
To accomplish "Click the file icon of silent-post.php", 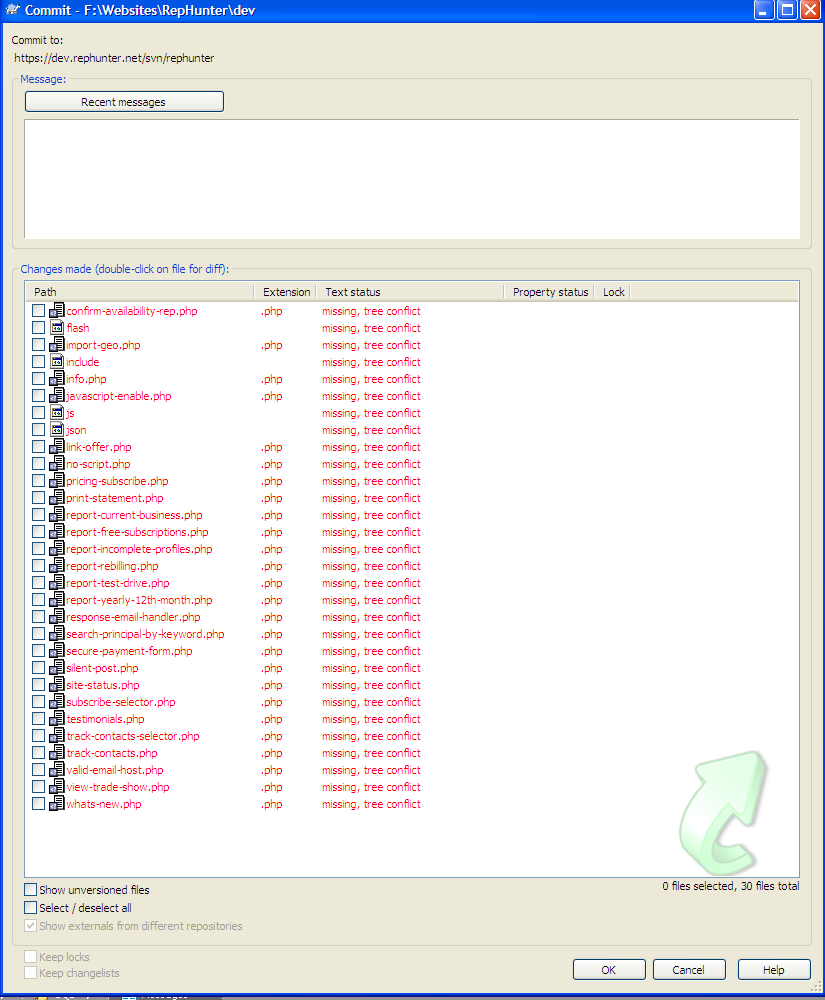I will click(57, 668).
